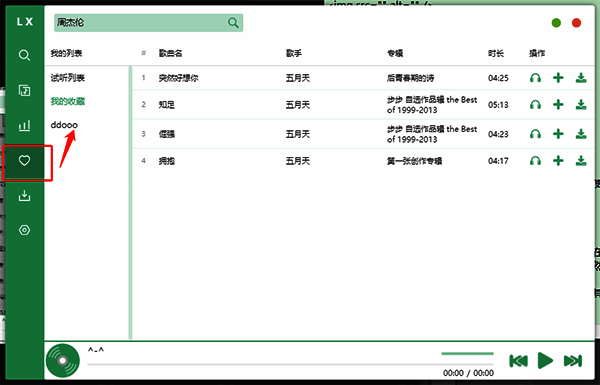The height and width of the screenshot is (385, 600).
Task: Click the 时长 column header
Action: pyautogui.click(x=496, y=53)
